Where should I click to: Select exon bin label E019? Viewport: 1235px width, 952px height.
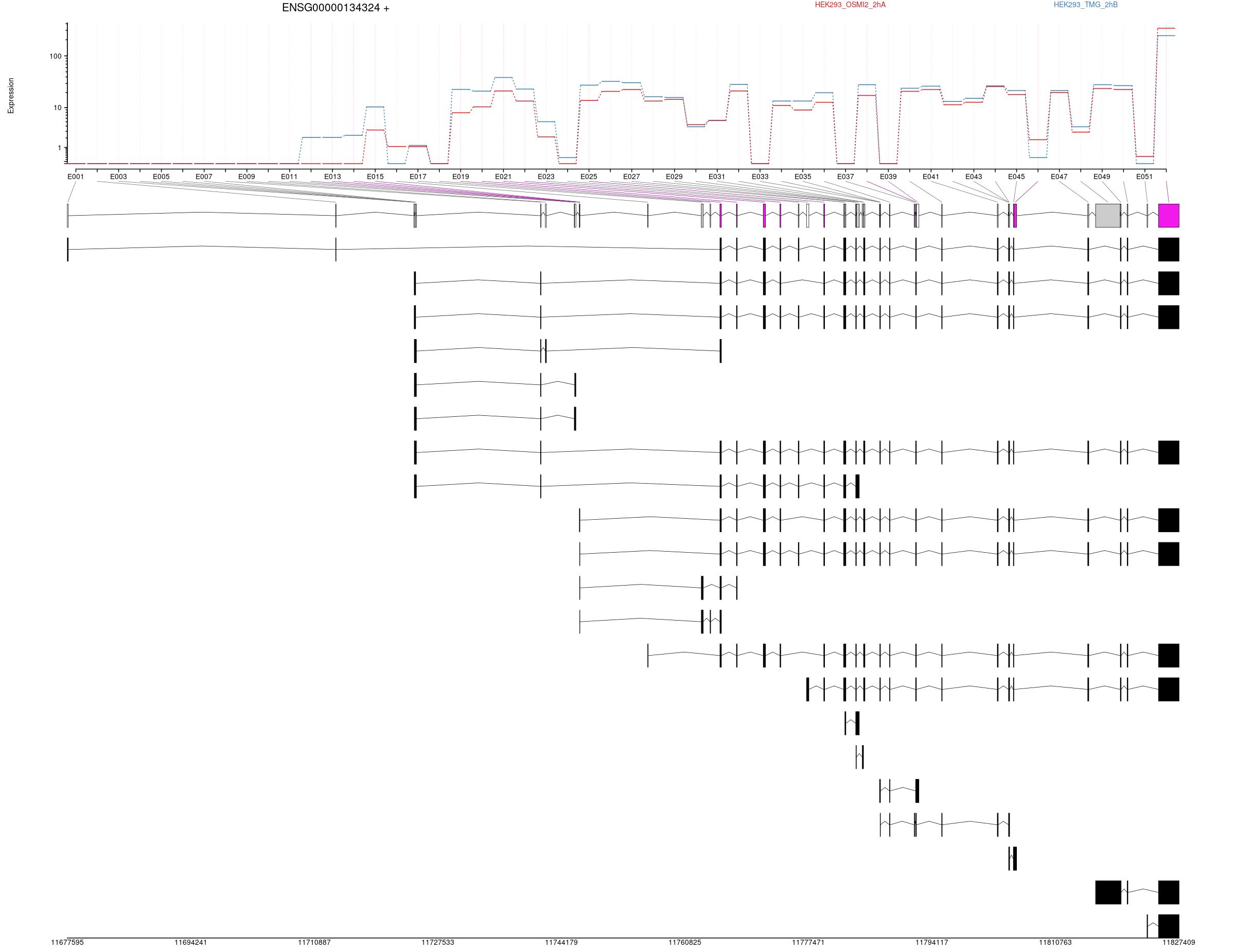pyautogui.click(x=461, y=177)
